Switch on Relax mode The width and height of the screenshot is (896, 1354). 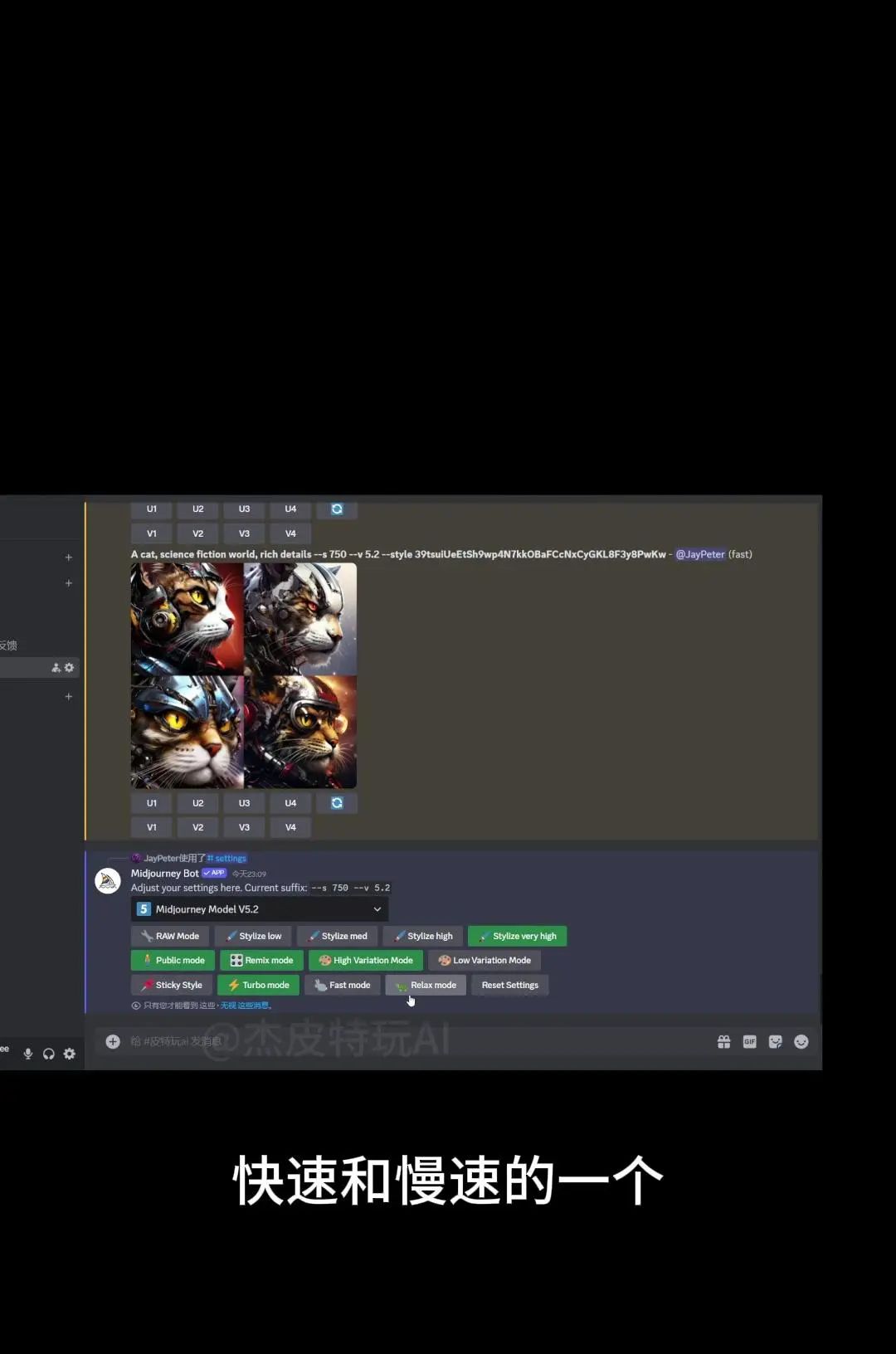(426, 985)
